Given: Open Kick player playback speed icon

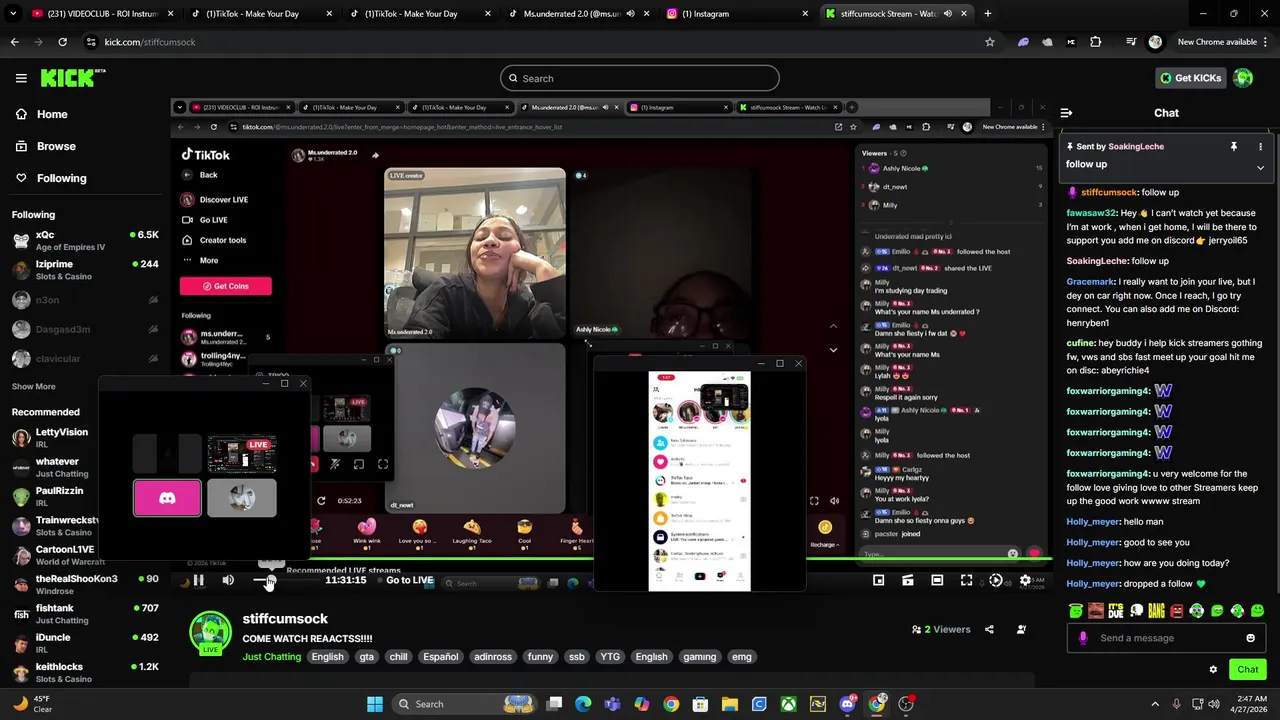Looking at the screenshot, I should click(x=995, y=580).
